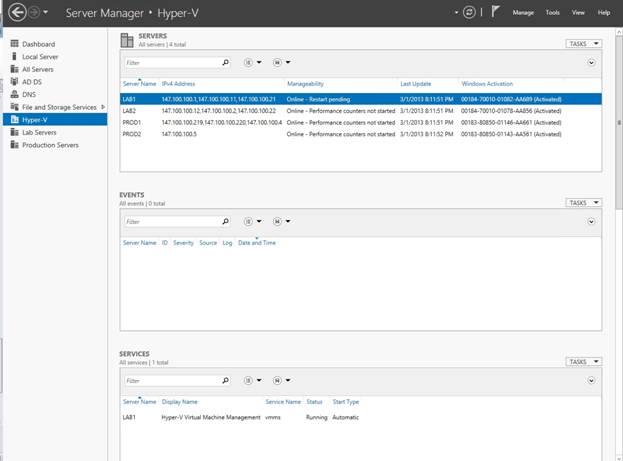The height and width of the screenshot is (461, 623).
Task: Open the Servers TASKS dropdown
Action: pyautogui.click(x=584, y=43)
